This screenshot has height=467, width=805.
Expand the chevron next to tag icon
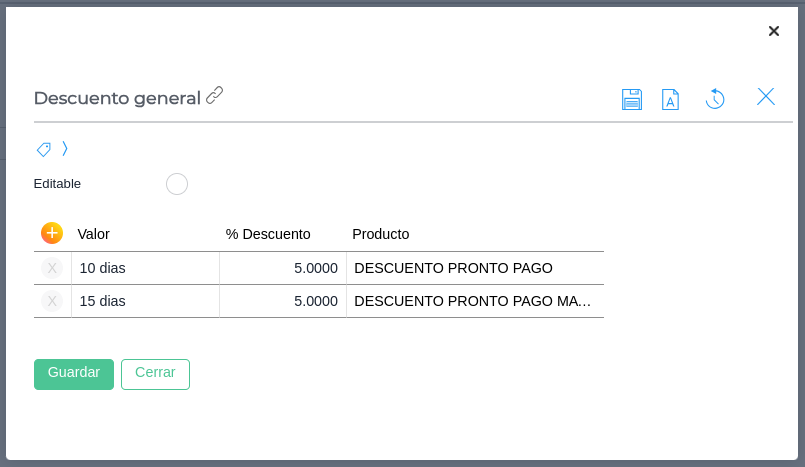tap(65, 149)
